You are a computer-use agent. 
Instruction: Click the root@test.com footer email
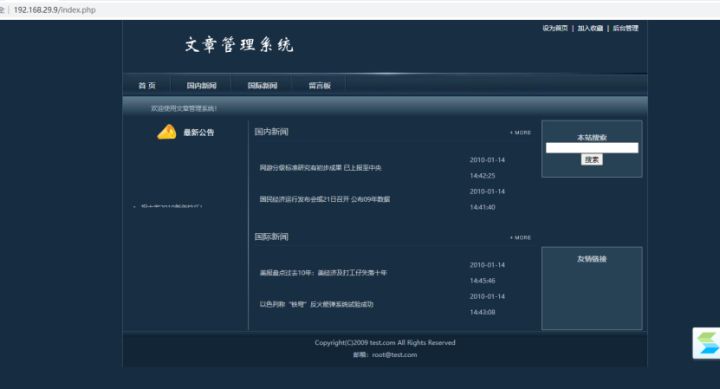(x=394, y=355)
